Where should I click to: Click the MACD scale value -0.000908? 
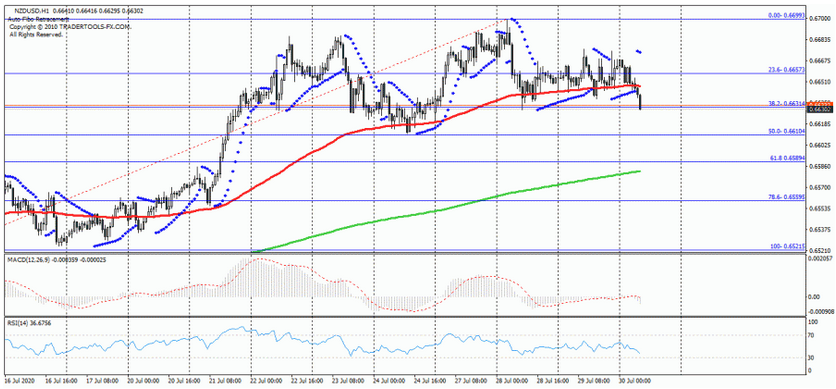[x=820, y=312]
